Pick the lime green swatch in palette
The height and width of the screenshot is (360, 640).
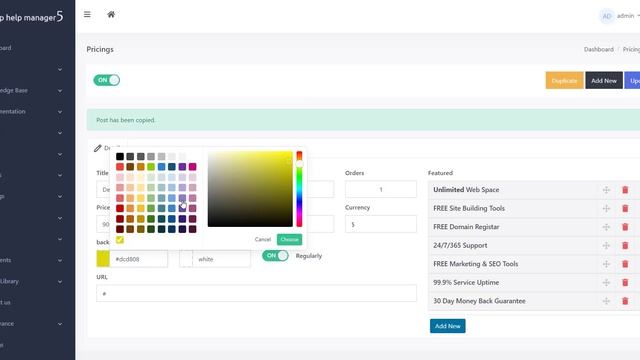151,167
